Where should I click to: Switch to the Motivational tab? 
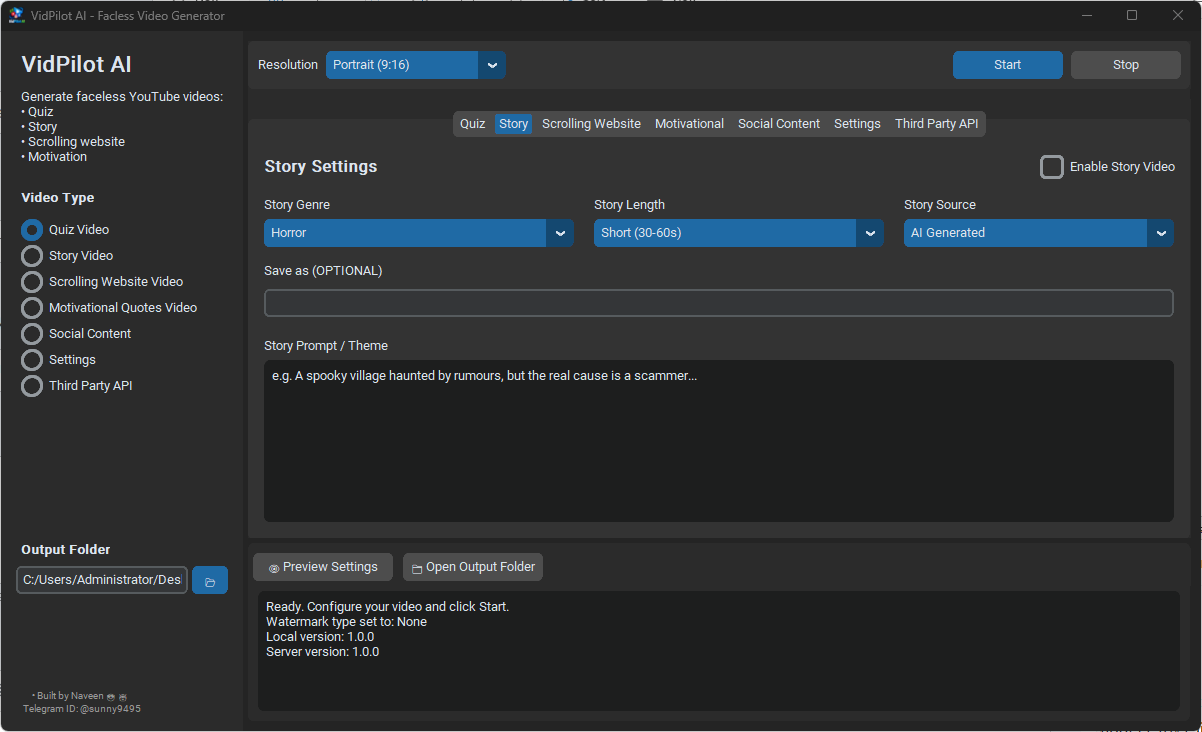tap(689, 123)
